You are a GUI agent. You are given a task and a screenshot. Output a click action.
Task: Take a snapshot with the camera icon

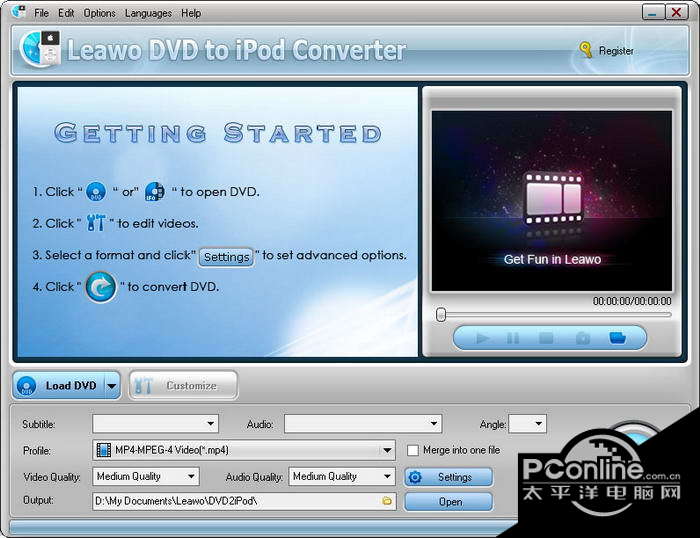coord(583,338)
